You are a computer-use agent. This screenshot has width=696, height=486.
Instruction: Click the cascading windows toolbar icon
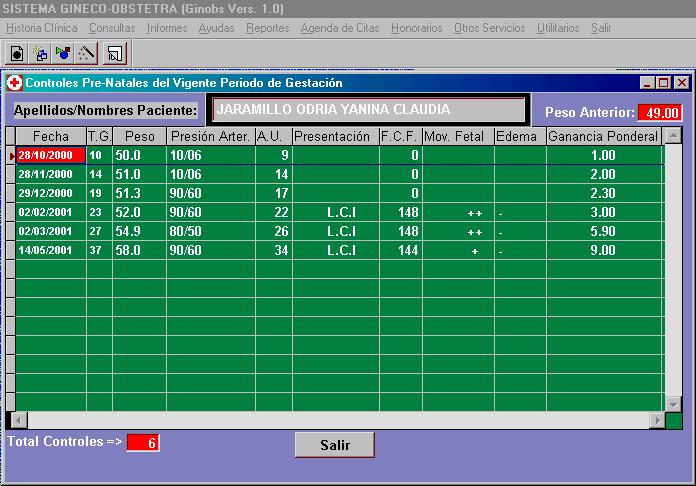[x=115, y=53]
